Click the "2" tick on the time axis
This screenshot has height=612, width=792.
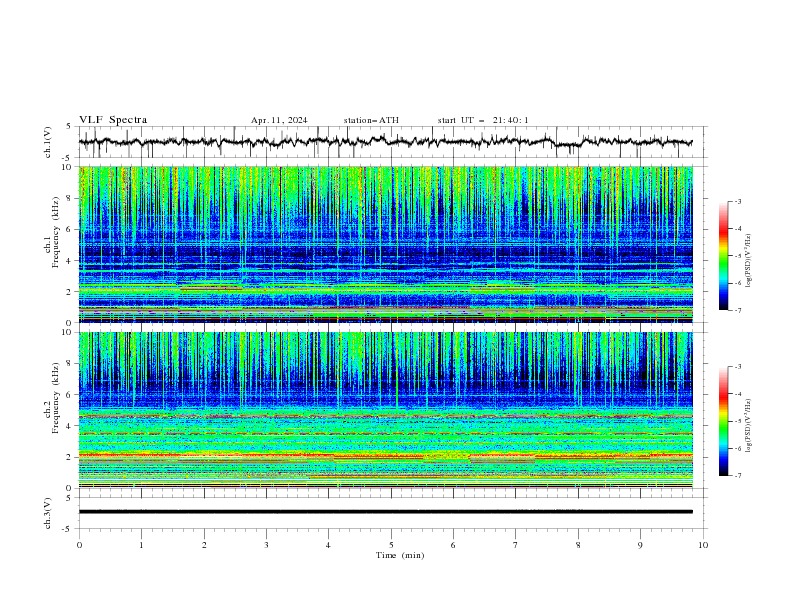click(x=204, y=545)
